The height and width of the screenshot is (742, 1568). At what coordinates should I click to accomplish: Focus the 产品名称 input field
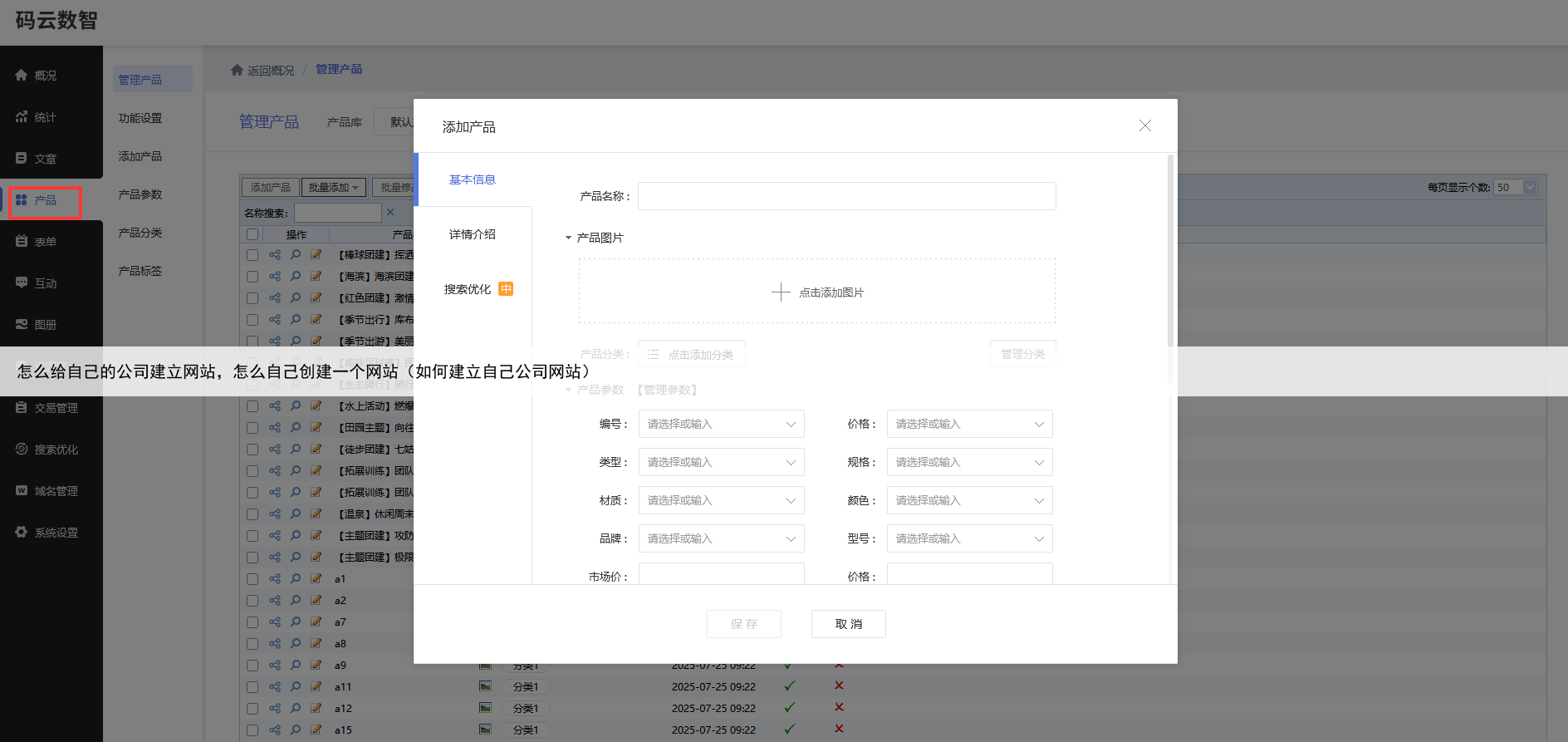pos(846,196)
